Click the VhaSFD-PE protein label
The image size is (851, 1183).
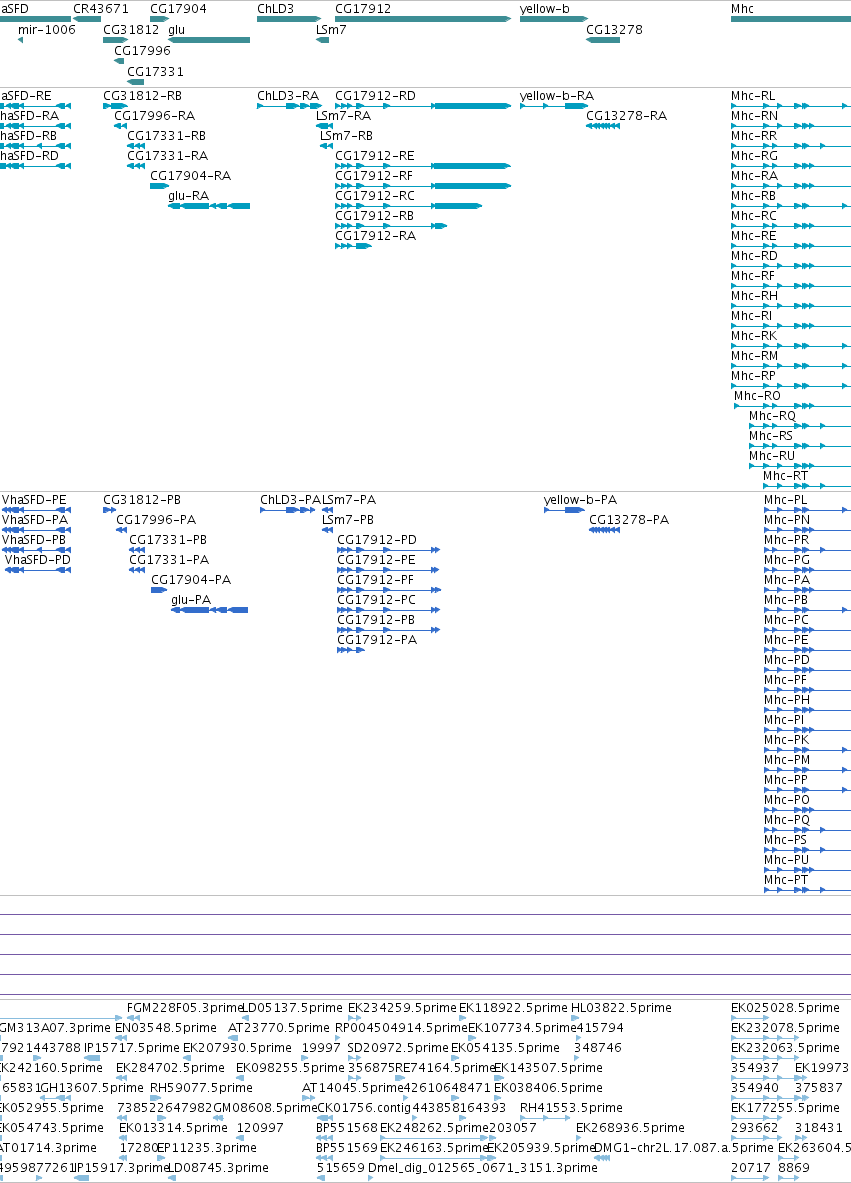[x=34, y=500]
